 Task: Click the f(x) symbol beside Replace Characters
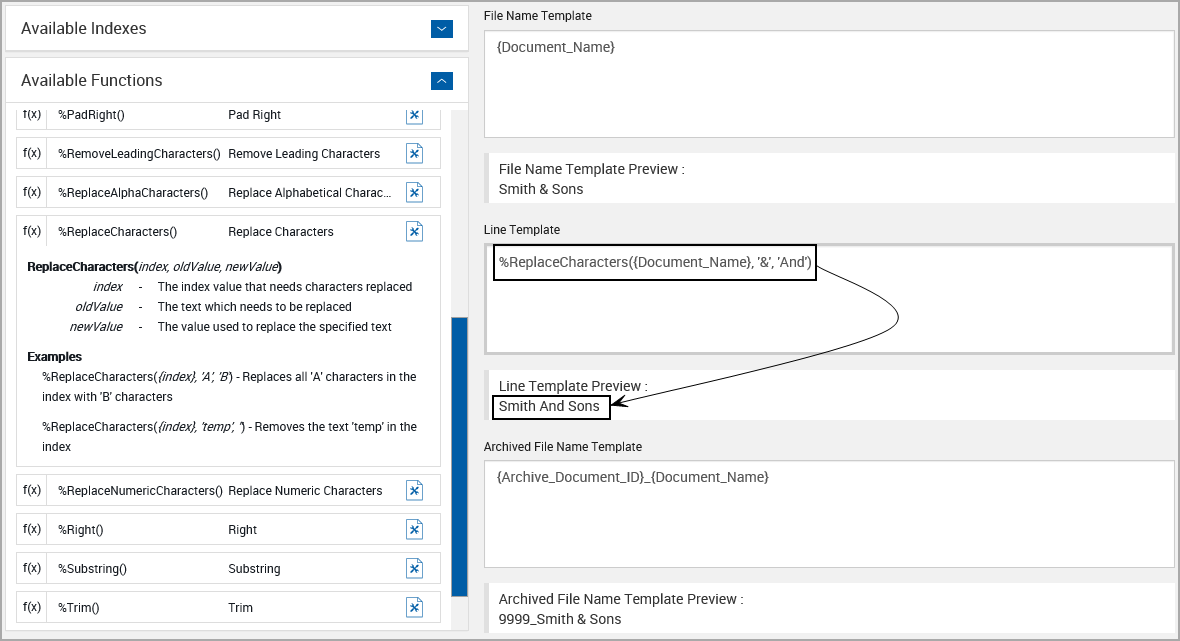30,231
